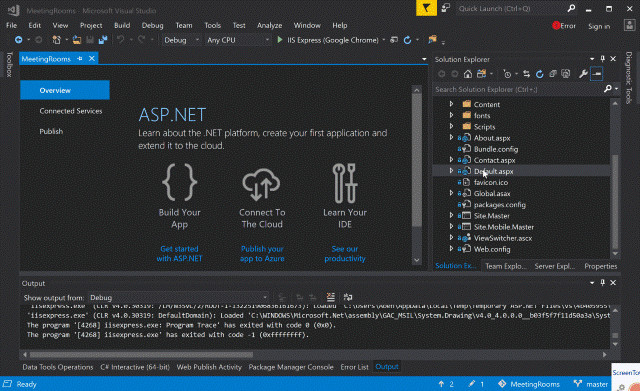Open the feedback notification flag icon

pyautogui.click(x=426, y=8)
